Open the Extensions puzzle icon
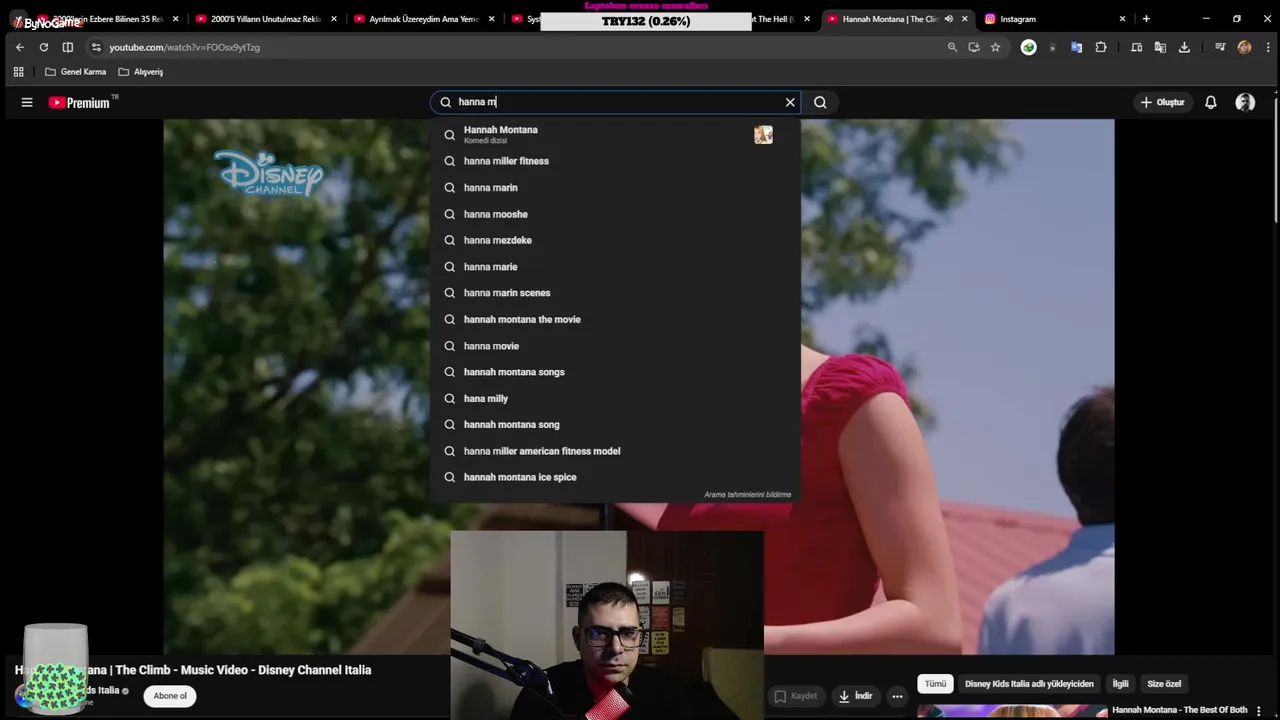Image resolution: width=1280 pixels, height=720 pixels. [1101, 47]
